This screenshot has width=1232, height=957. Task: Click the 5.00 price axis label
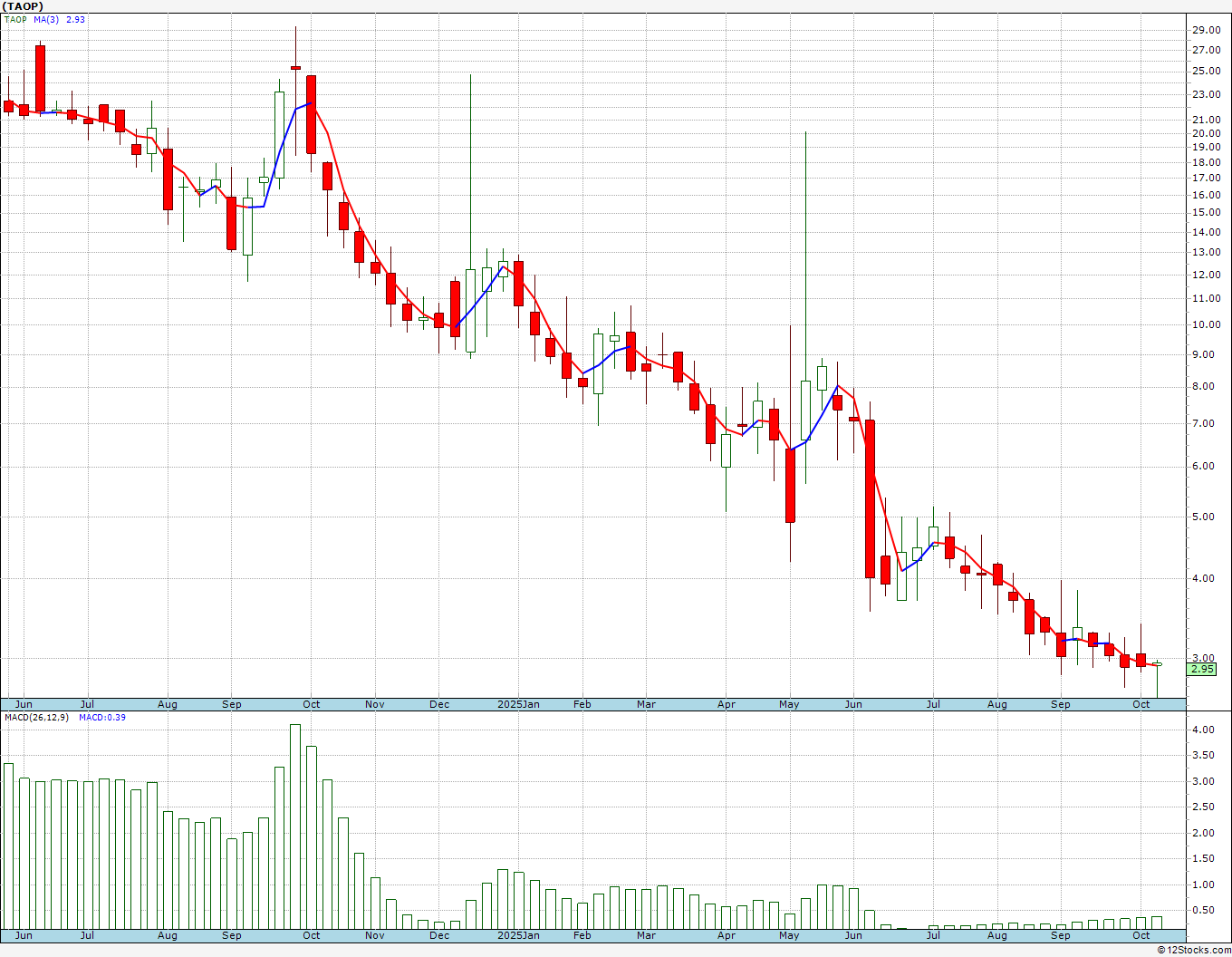pos(1203,517)
